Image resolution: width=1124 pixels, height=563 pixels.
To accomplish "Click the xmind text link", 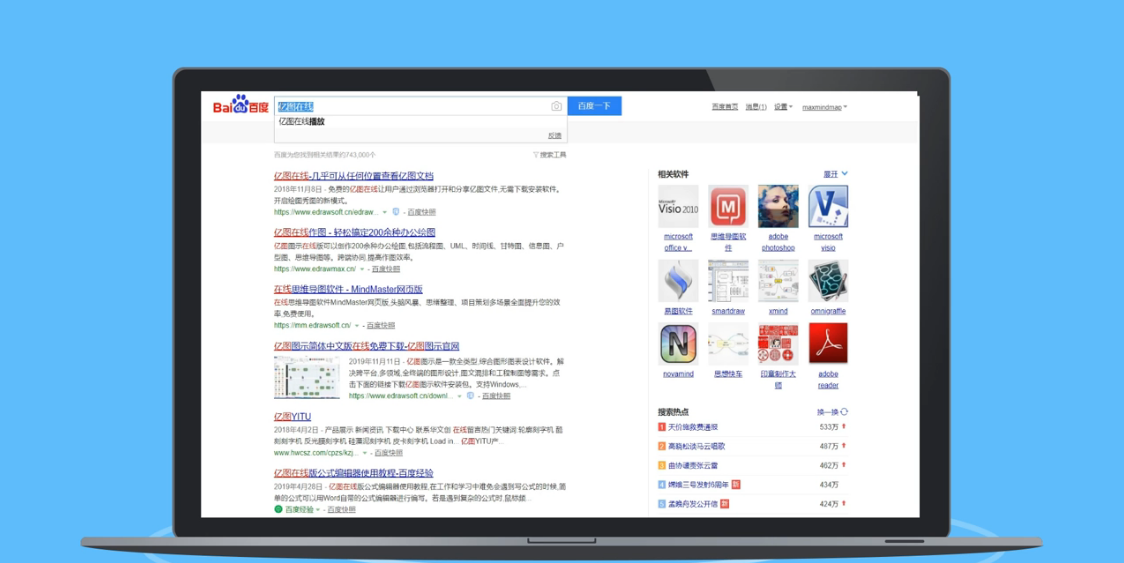I will pyautogui.click(x=778, y=311).
